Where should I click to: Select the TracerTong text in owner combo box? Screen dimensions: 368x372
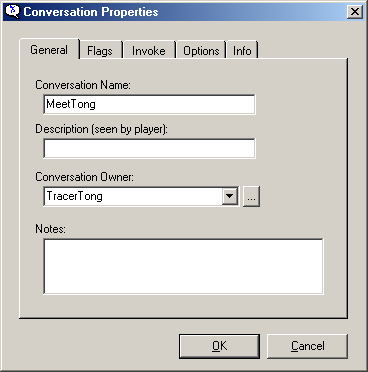click(x=74, y=196)
